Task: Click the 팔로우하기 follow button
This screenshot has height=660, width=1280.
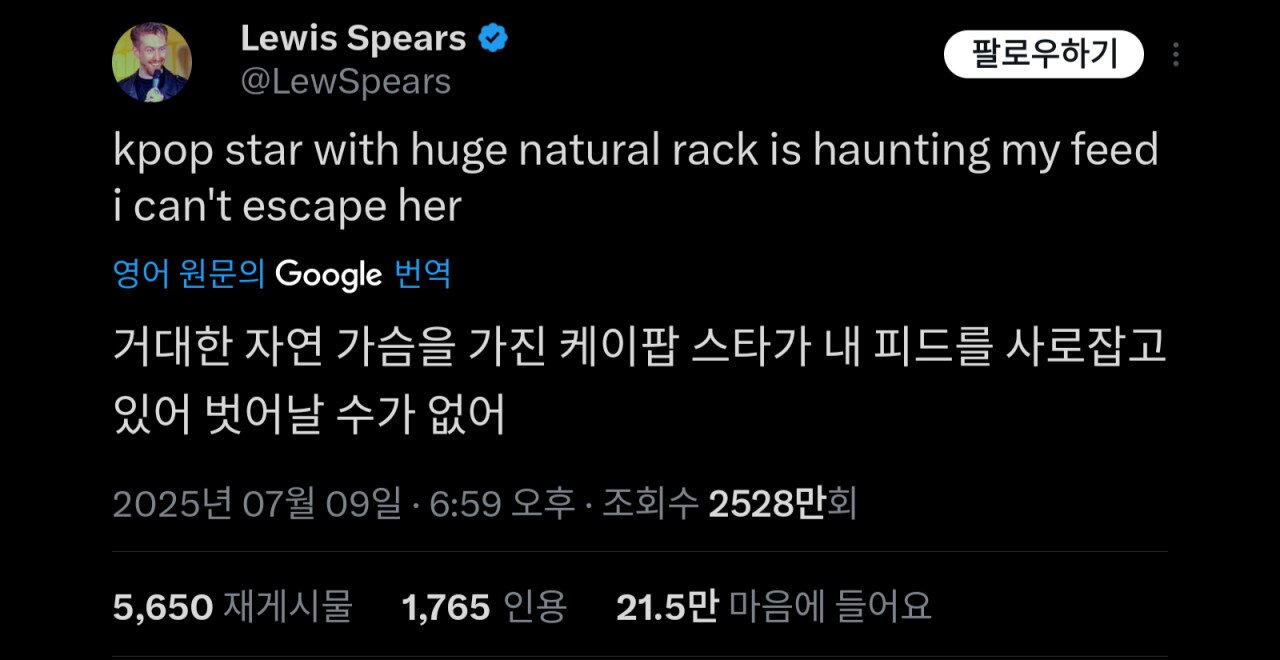Action: click(x=1045, y=55)
